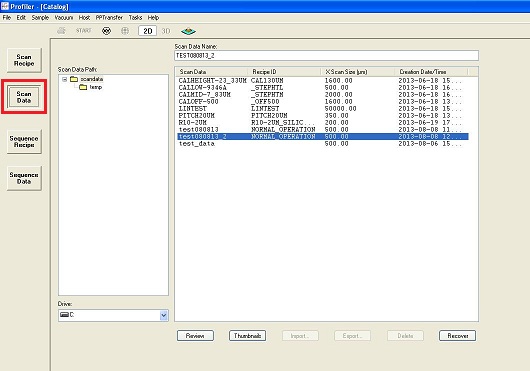This screenshot has width=530, height=371.
Task: Select the R10-2UM scan data row
Action: pyautogui.click(x=323, y=123)
